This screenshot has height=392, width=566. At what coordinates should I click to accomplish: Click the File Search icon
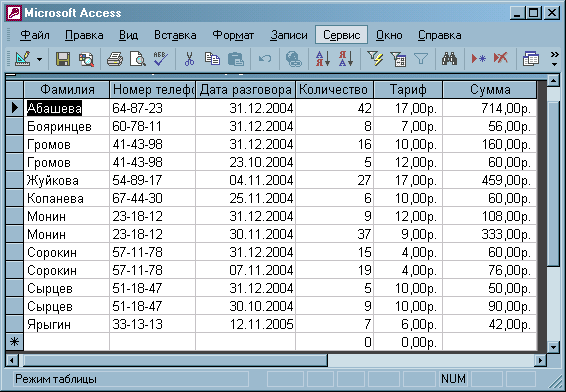[87, 58]
